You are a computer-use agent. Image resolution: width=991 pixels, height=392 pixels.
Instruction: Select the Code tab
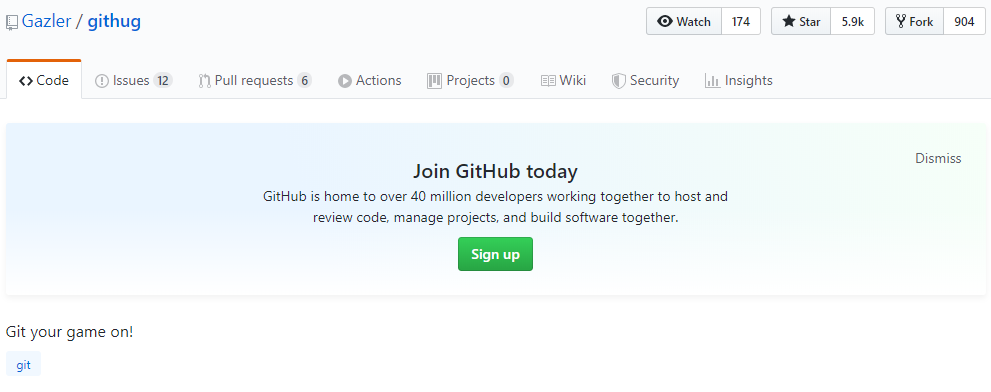(x=44, y=80)
